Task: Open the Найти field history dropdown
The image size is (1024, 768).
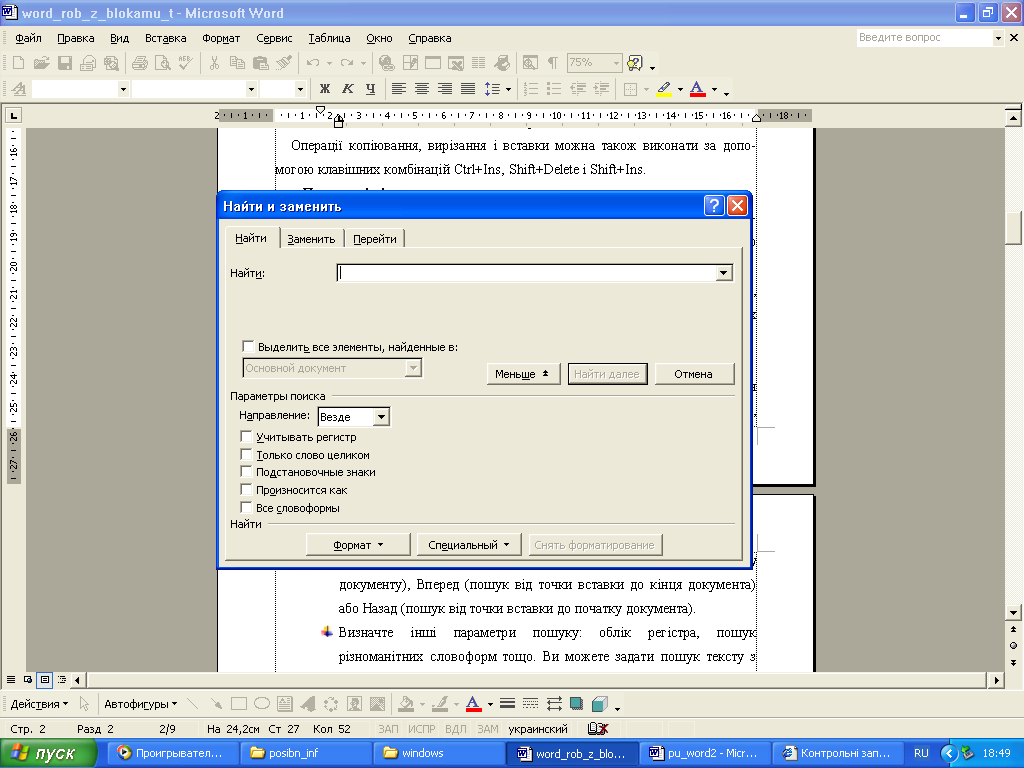Action: coord(724,273)
